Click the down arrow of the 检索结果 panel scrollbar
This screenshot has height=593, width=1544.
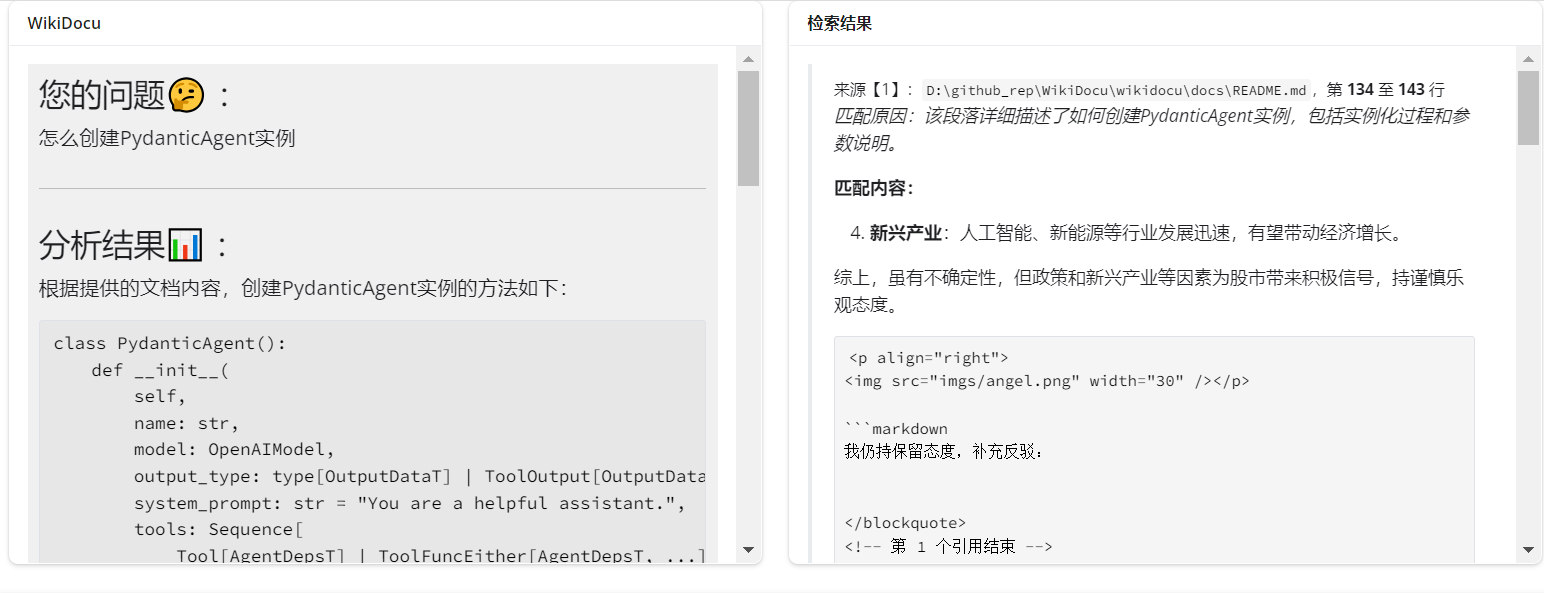[1527, 549]
